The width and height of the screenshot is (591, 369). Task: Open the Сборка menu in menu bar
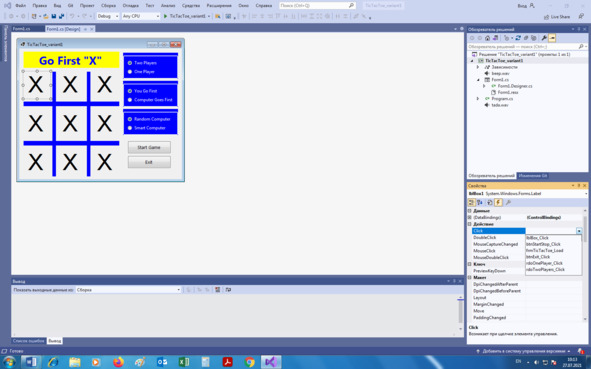(109, 6)
